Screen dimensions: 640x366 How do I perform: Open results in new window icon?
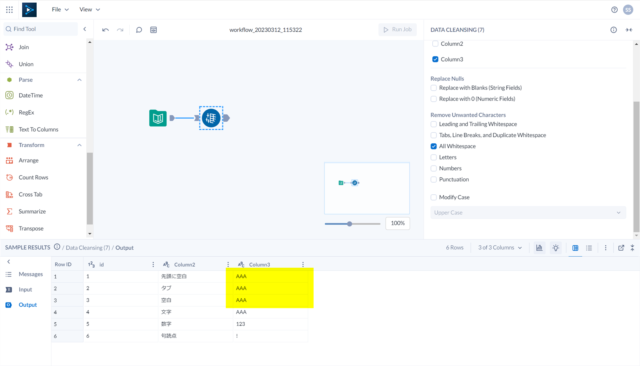tap(621, 248)
